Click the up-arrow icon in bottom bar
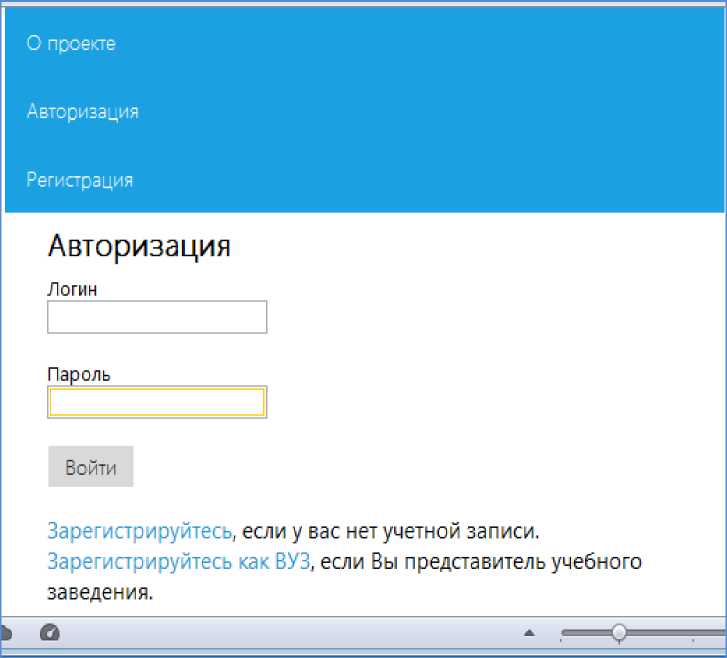The image size is (727, 658). (x=529, y=633)
